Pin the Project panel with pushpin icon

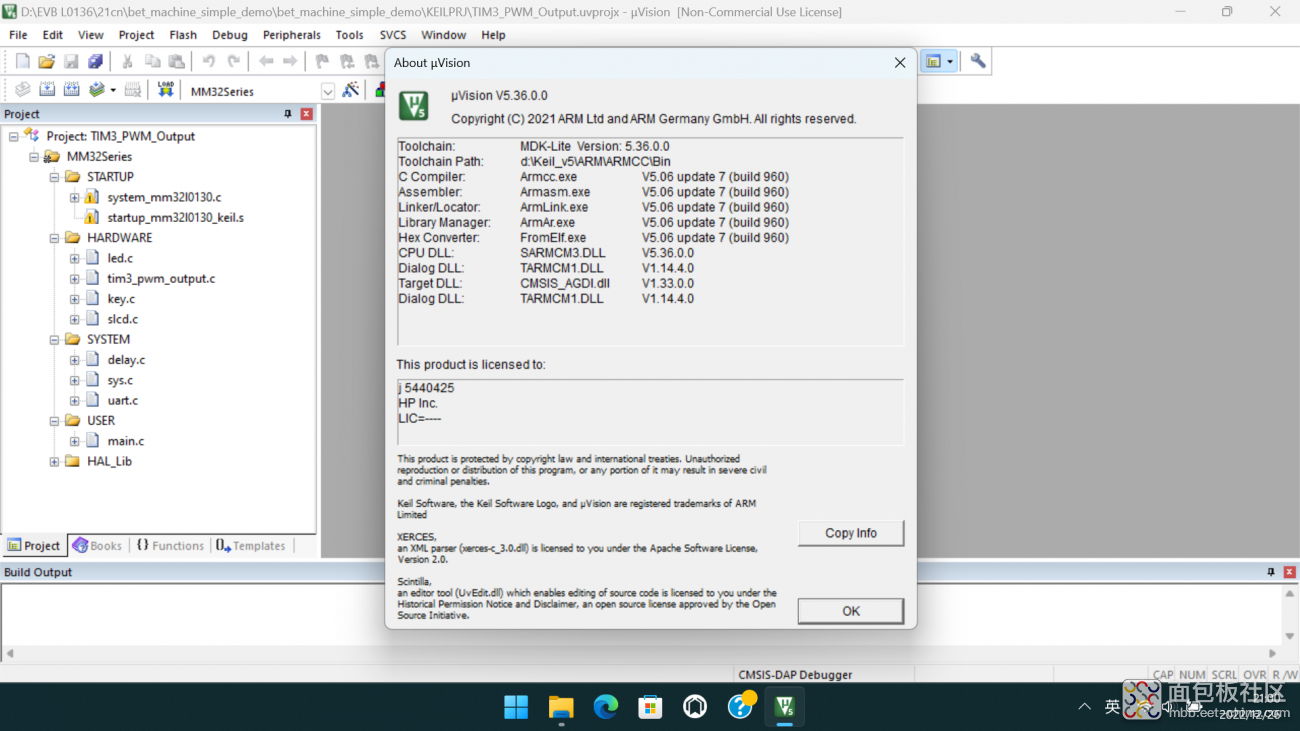288,114
